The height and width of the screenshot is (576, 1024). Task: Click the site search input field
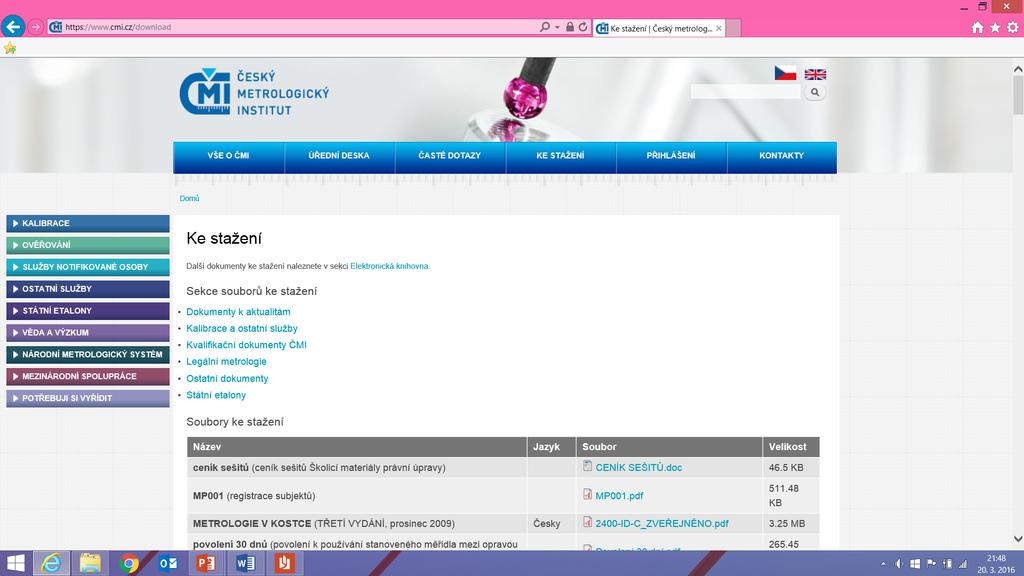(745, 92)
